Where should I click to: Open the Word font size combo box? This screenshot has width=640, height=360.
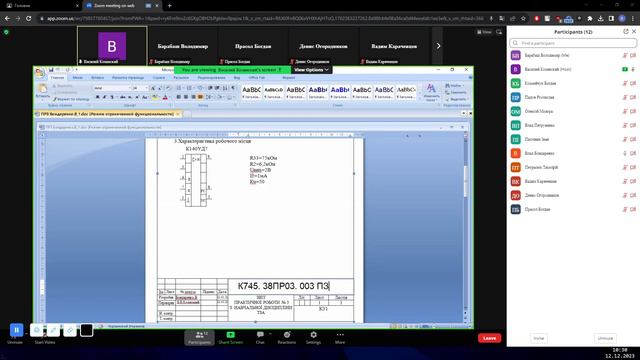(x=140, y=88)
